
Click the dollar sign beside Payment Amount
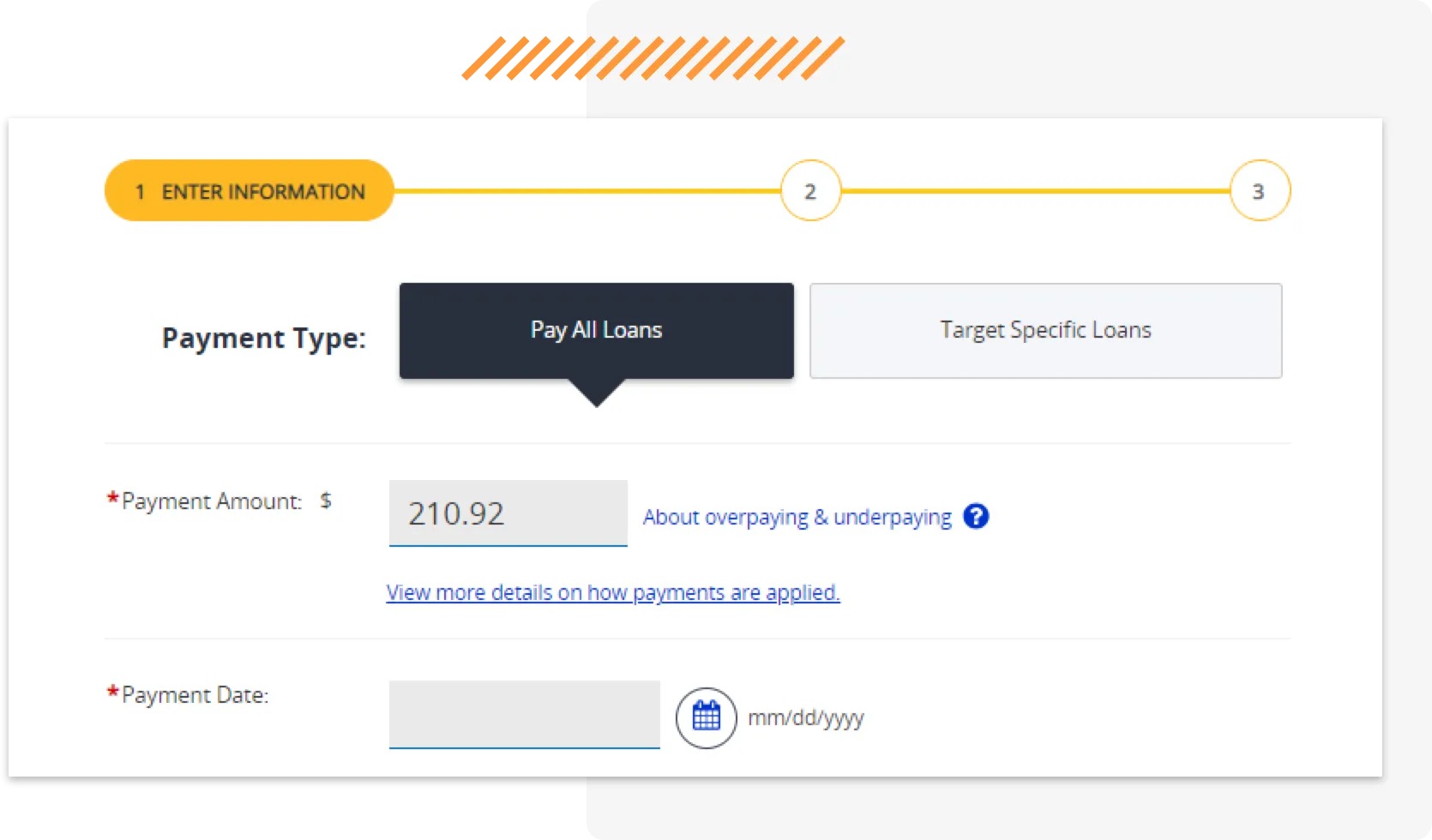pyautogui.click(x=326, y=501)
